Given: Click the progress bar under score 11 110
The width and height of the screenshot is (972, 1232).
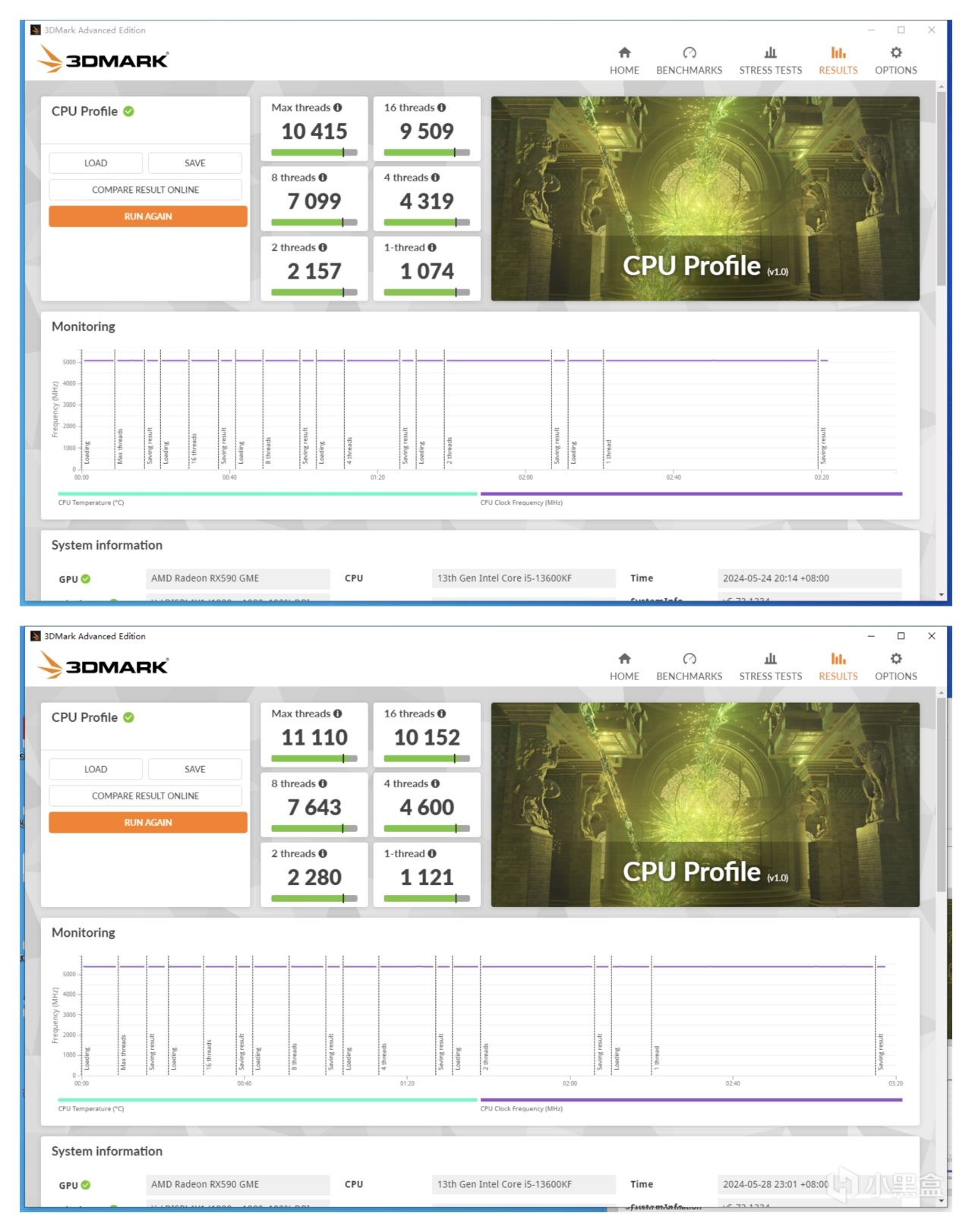Looking at the screenshot, I should [x=314, y=758].
